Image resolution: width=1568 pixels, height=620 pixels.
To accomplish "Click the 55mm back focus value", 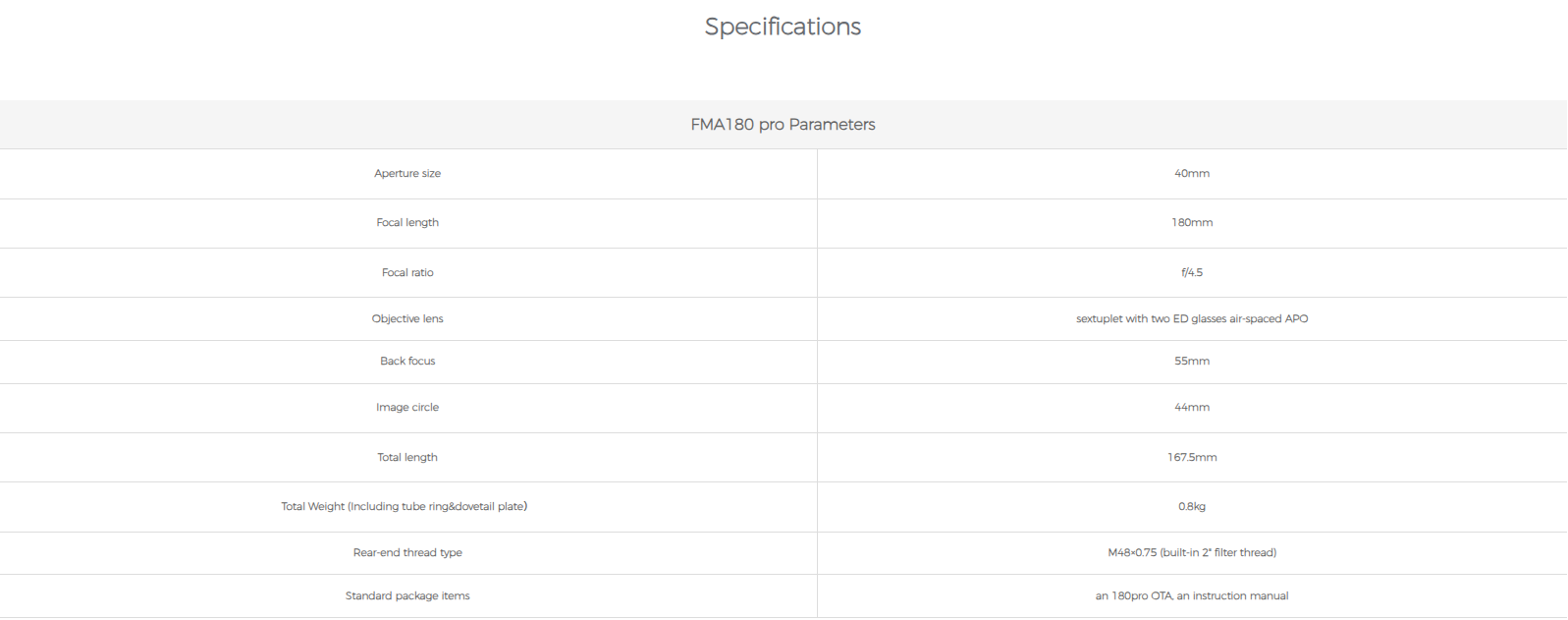I will 1191,362.
